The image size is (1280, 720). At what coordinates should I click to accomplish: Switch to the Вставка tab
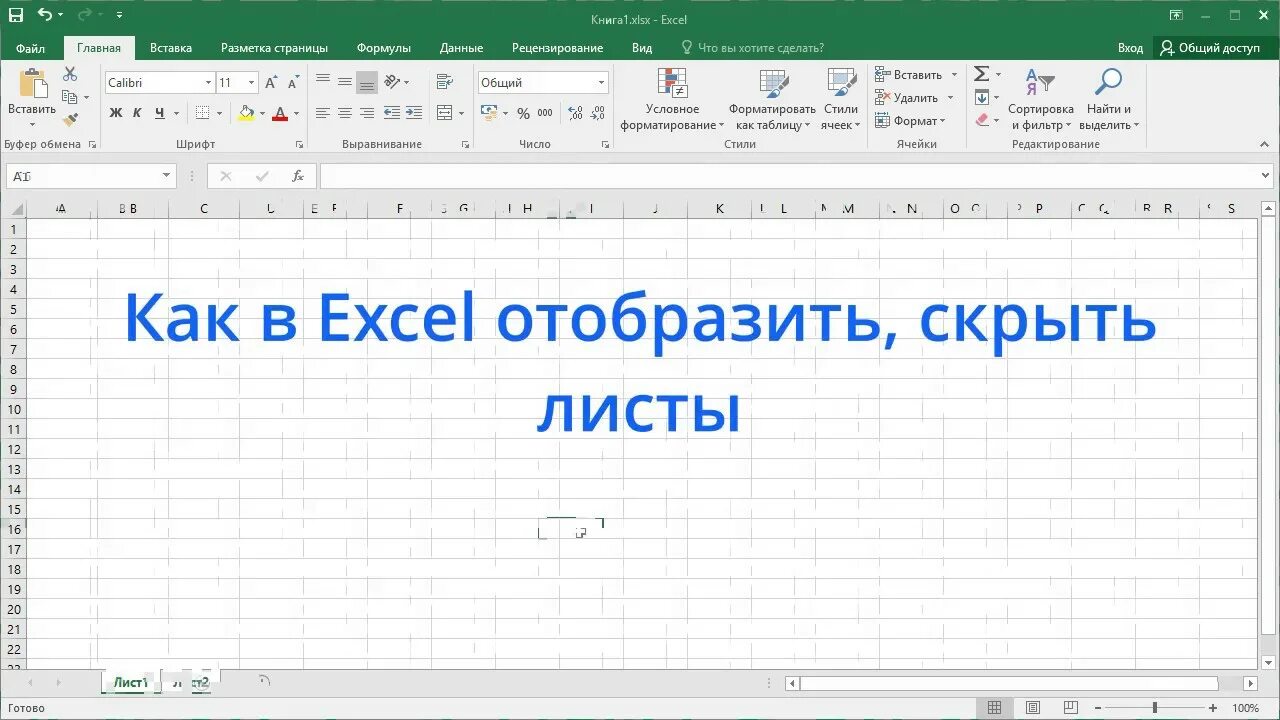coord(171,48)
